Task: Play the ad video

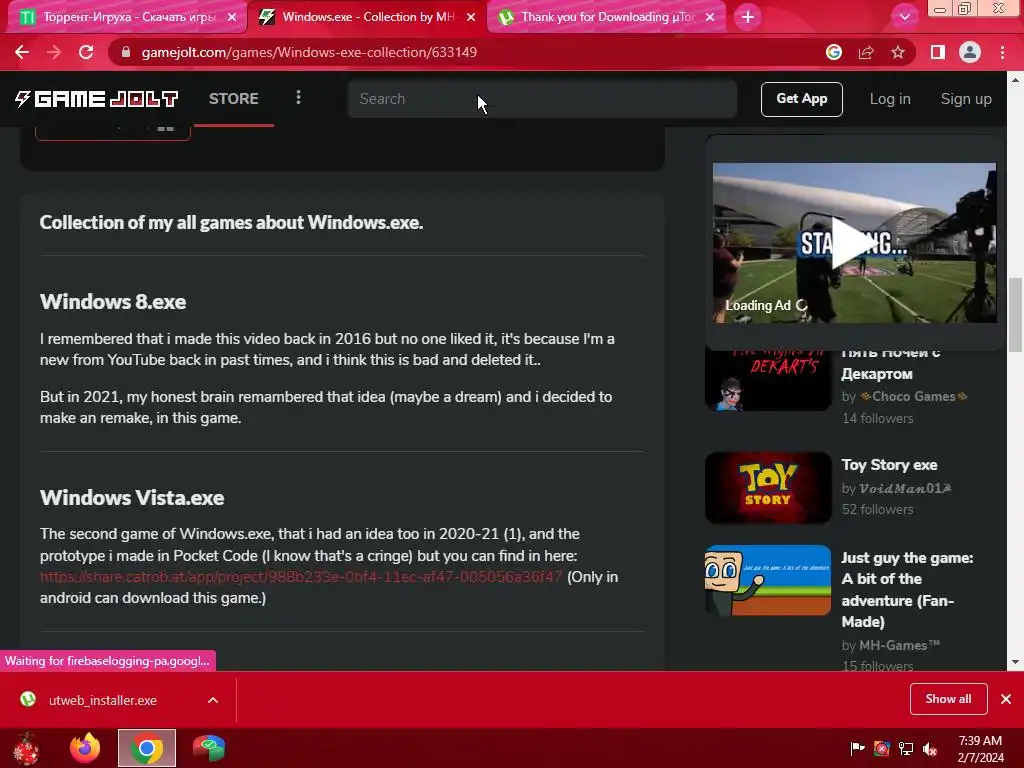Action: click(854, 243)
